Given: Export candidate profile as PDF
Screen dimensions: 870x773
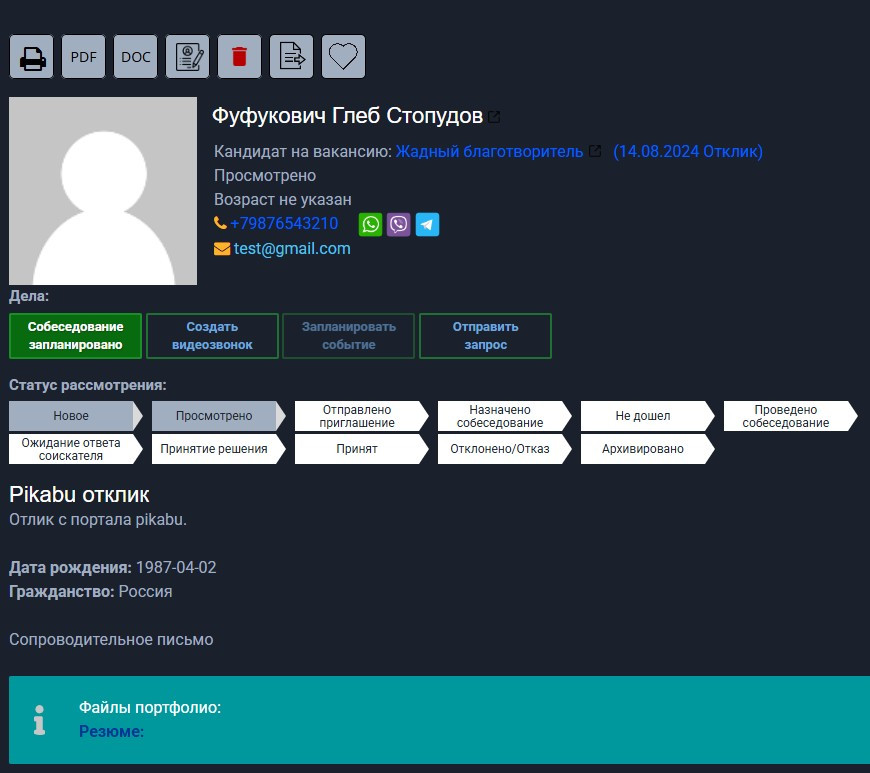Looking at the screenshot, I should coord(84,57).
